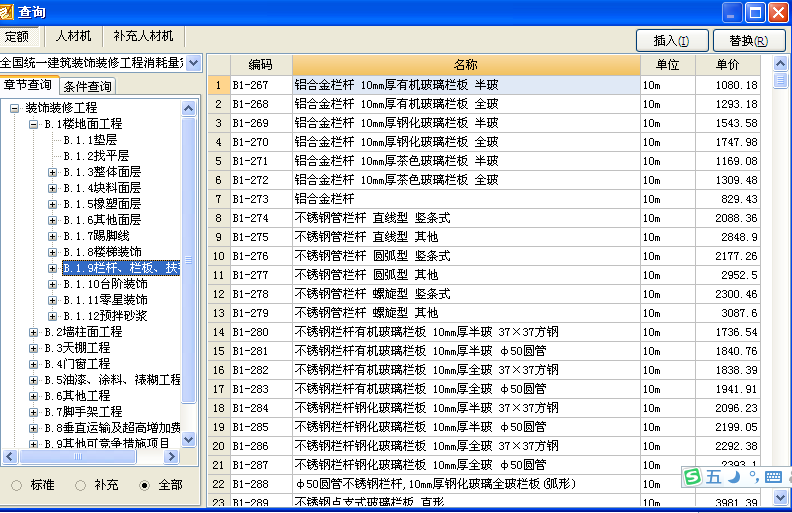Click the punctuation mode icon in IME bar
Viewport: 792px width, 513px height.
[x=753, y=477]
